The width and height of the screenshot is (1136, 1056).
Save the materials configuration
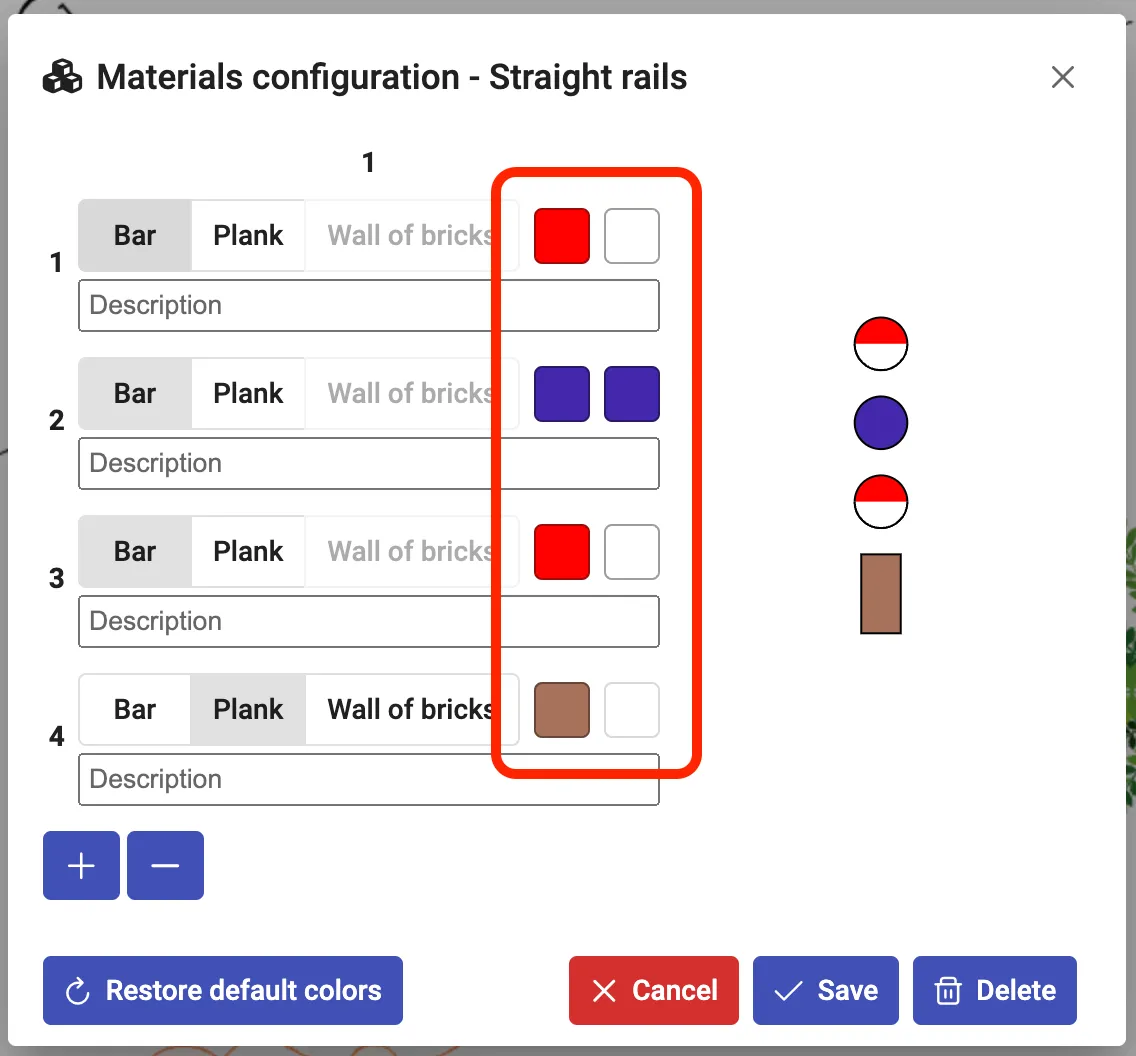825,990
